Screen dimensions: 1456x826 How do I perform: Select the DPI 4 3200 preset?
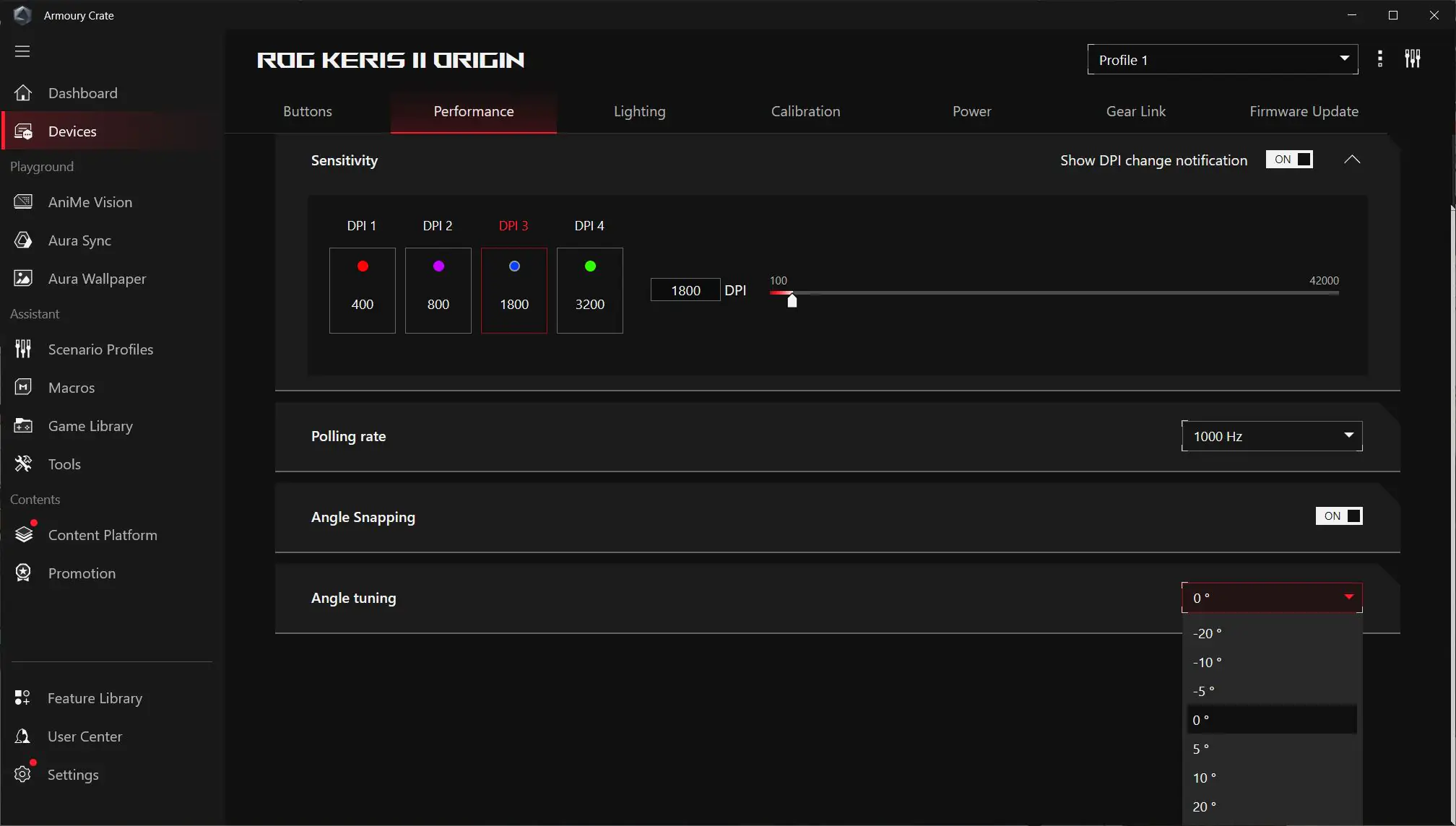click(589, 290)
